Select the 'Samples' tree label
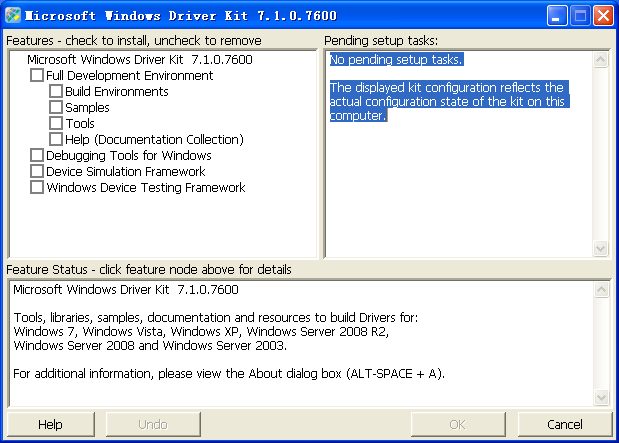The width and height of the screenshot is (619, 443). coord(87,107)
